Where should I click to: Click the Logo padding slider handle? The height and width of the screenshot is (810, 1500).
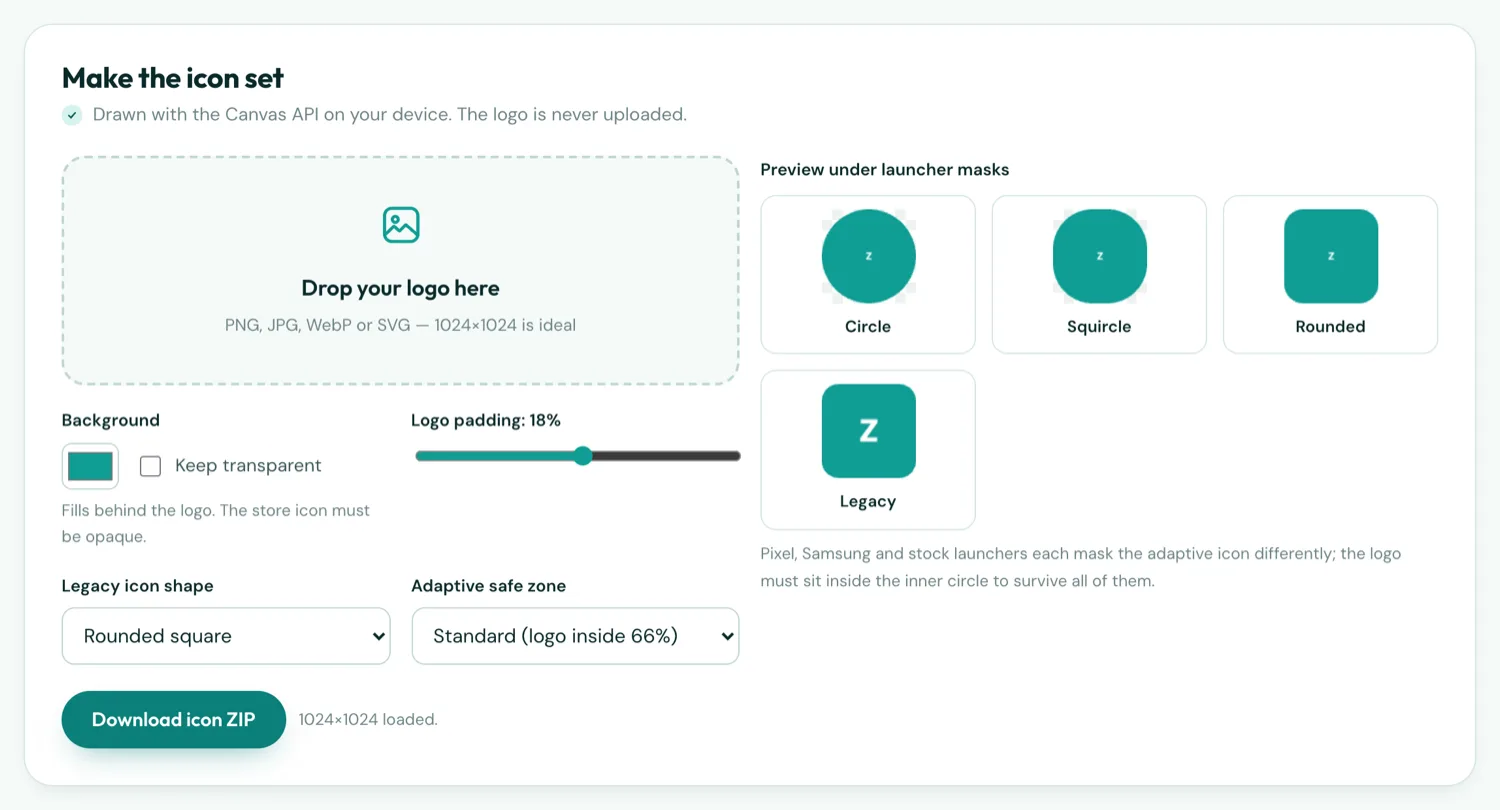pos(583,456)
